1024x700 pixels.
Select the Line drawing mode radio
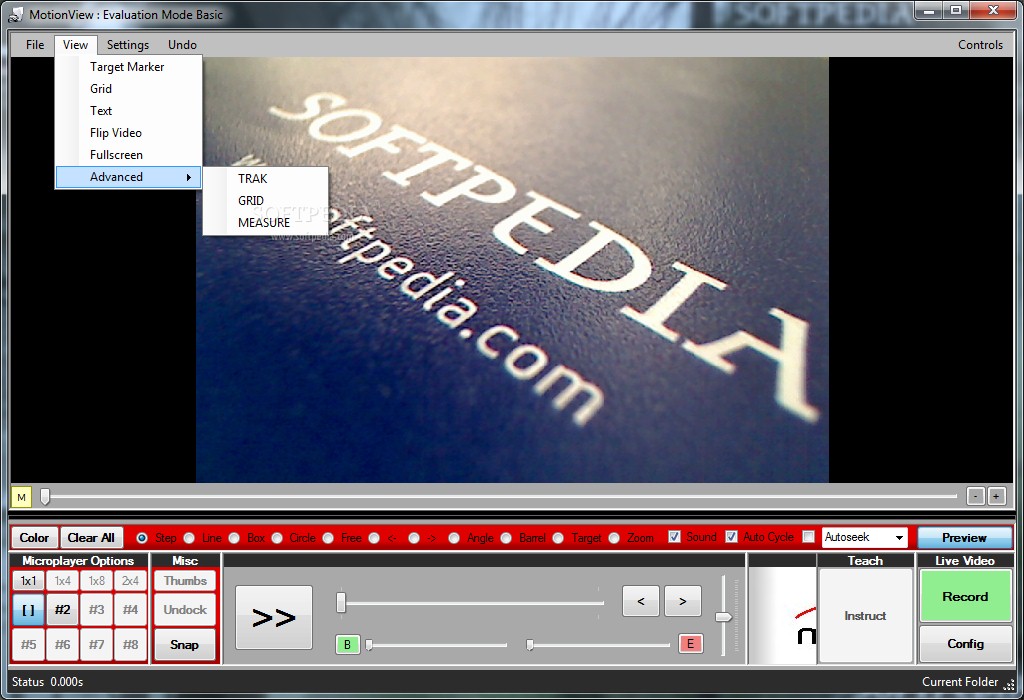189,538
